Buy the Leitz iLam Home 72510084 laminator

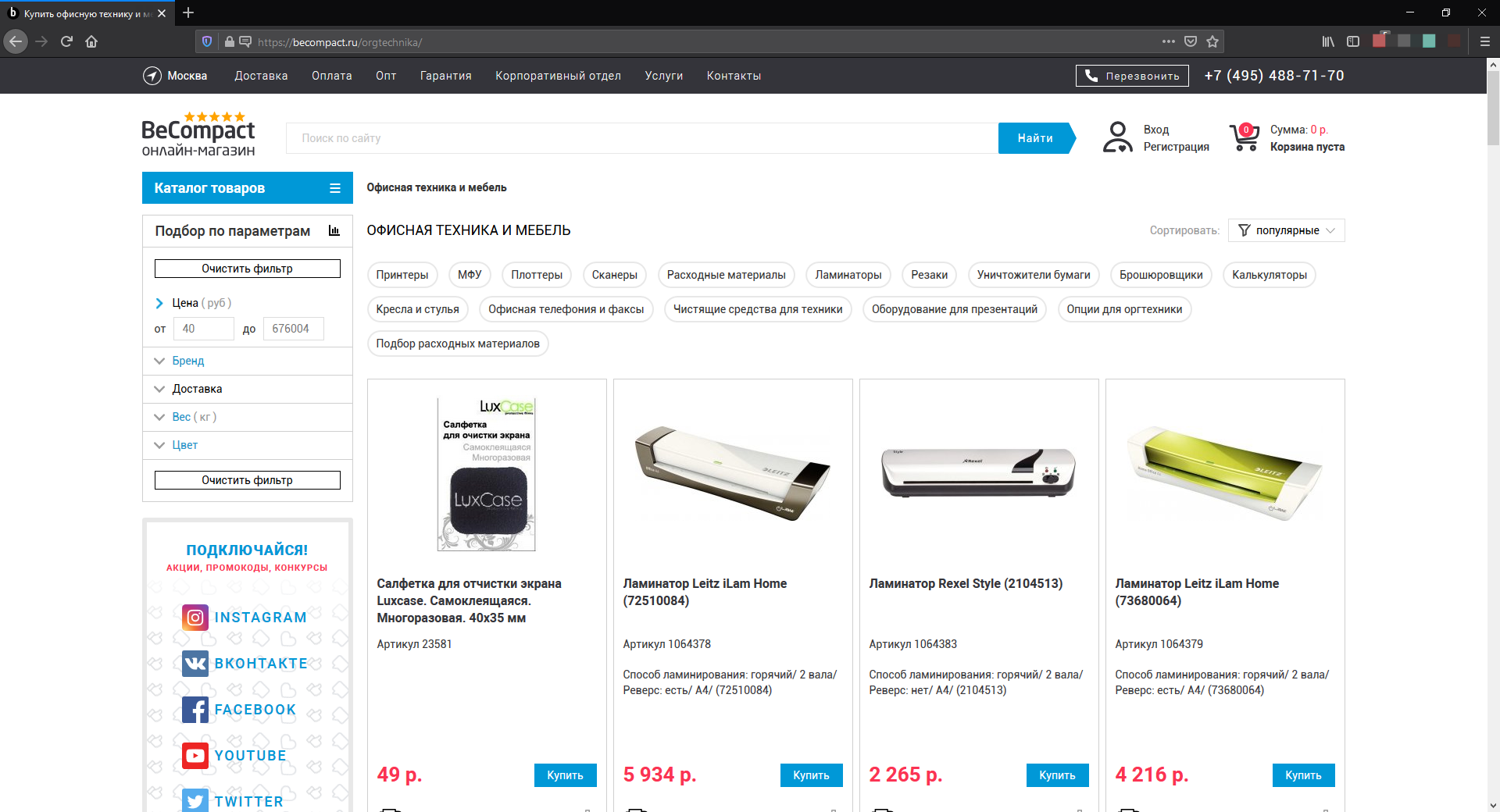[x=812, y=775]
